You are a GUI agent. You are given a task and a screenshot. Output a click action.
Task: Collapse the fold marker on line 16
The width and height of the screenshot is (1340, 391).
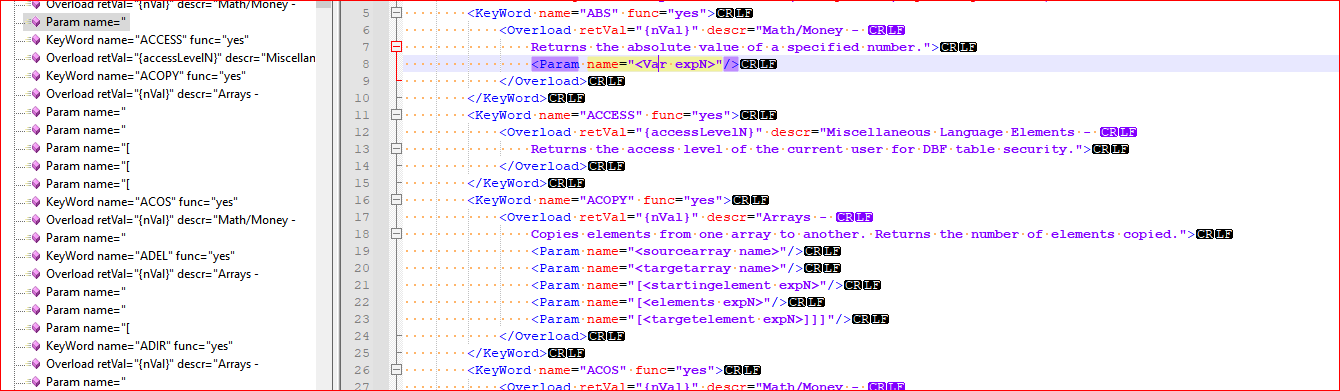tap(397, 200)
